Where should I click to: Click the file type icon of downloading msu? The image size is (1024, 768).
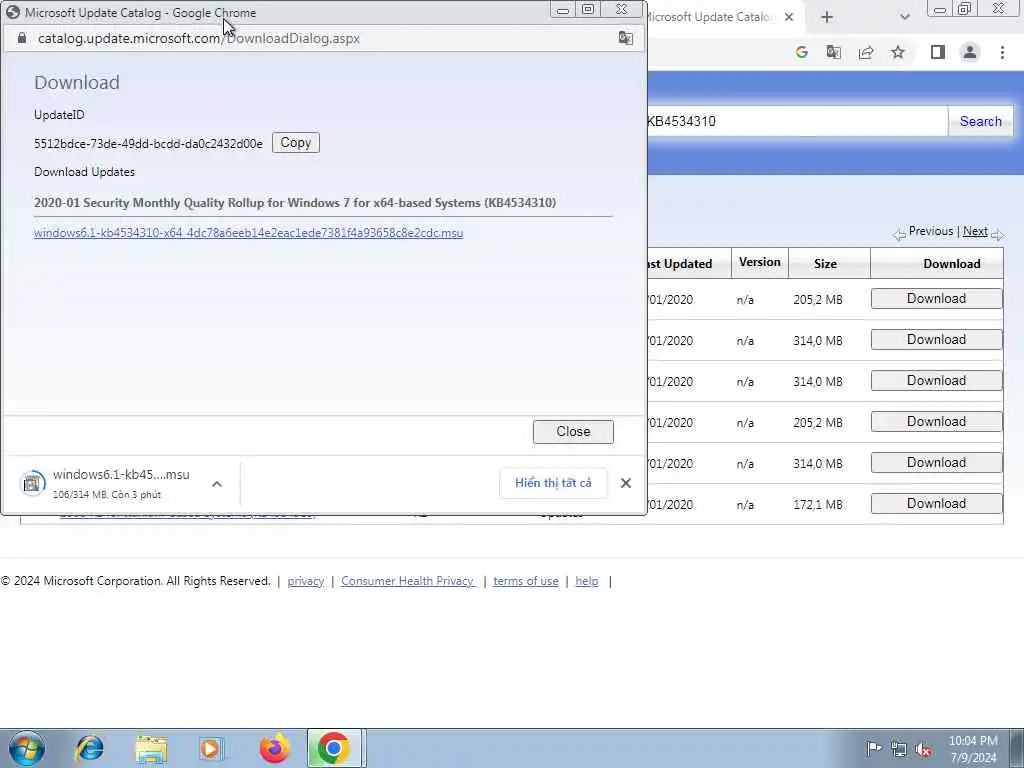pos(32,483)
